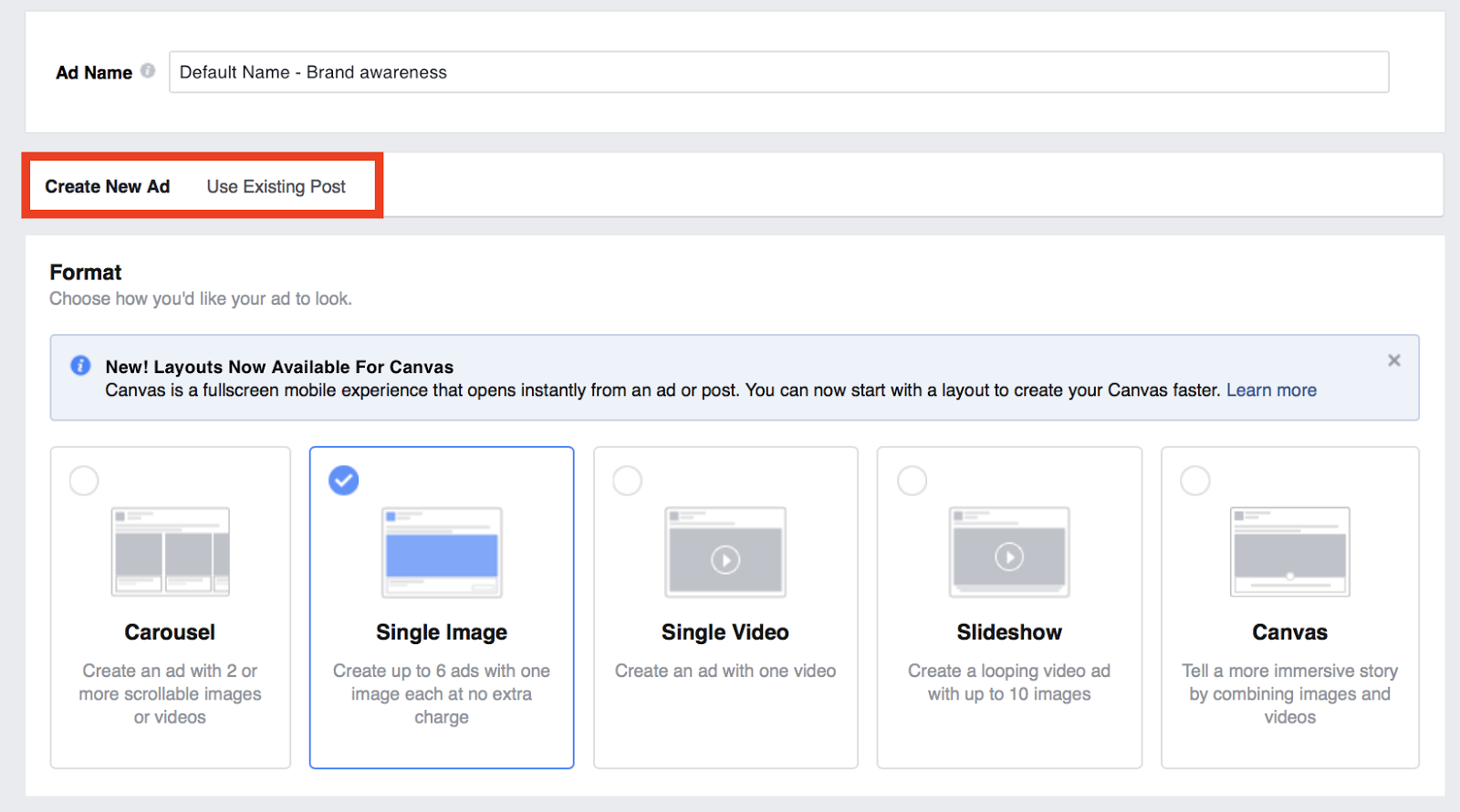Click the checked Single Image radio button
Image resolution: width=1460 pixels, height=812 pixels.
point(344,481)
